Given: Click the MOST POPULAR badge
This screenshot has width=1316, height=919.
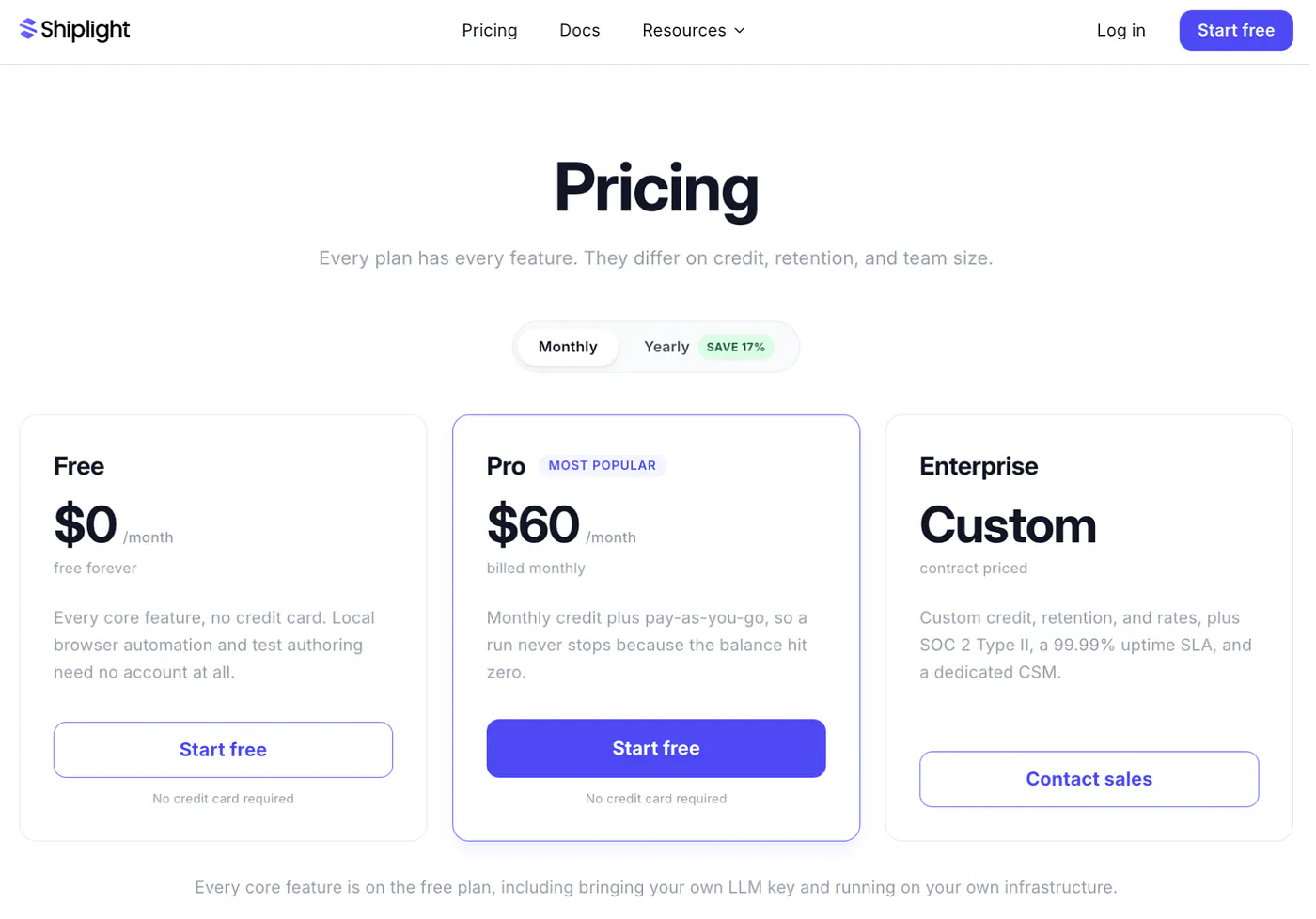Looking at the screenshot, I should pyautogui.click(x=603, y=465).
